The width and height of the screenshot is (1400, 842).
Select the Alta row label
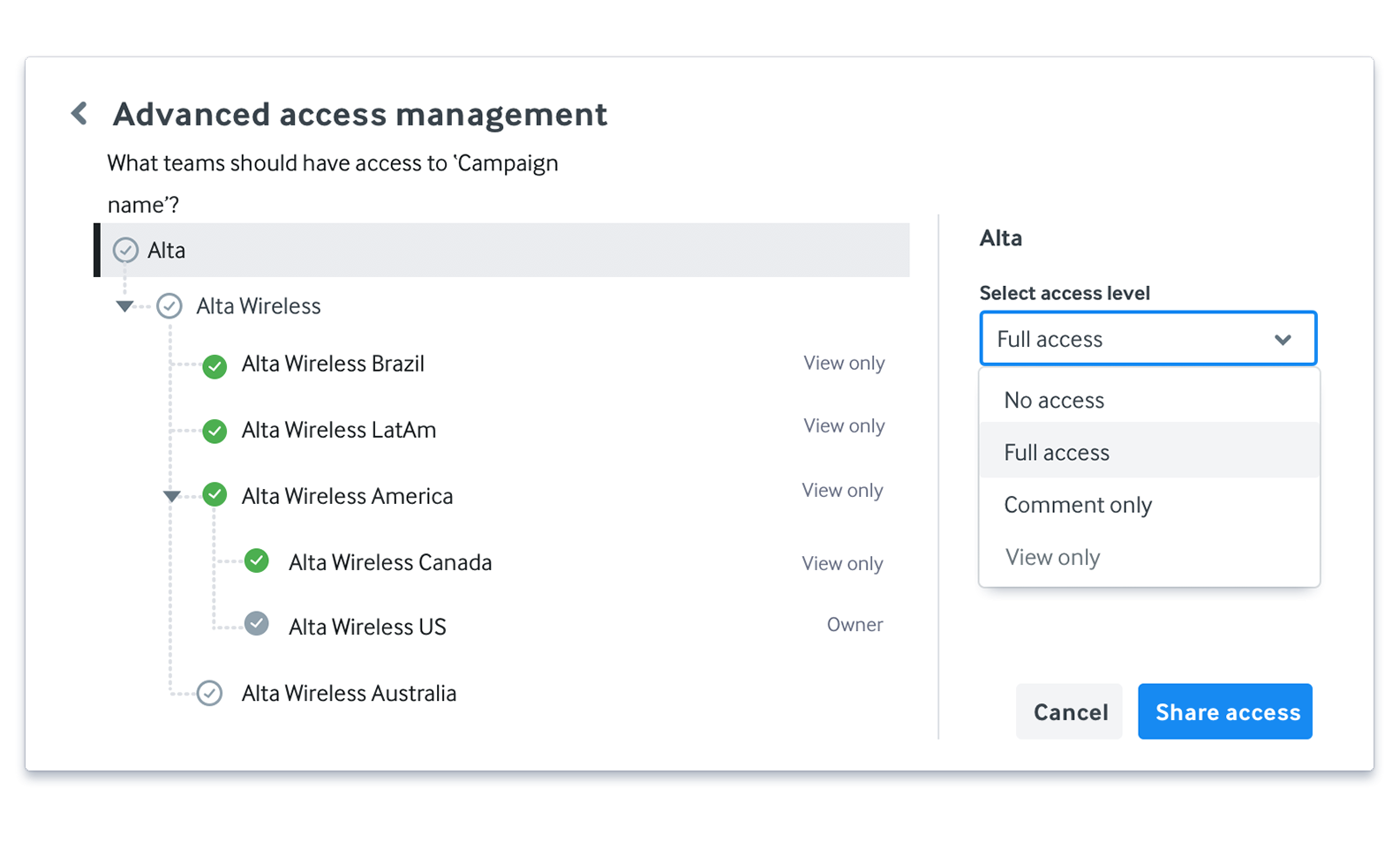click(x=166, y=251)
